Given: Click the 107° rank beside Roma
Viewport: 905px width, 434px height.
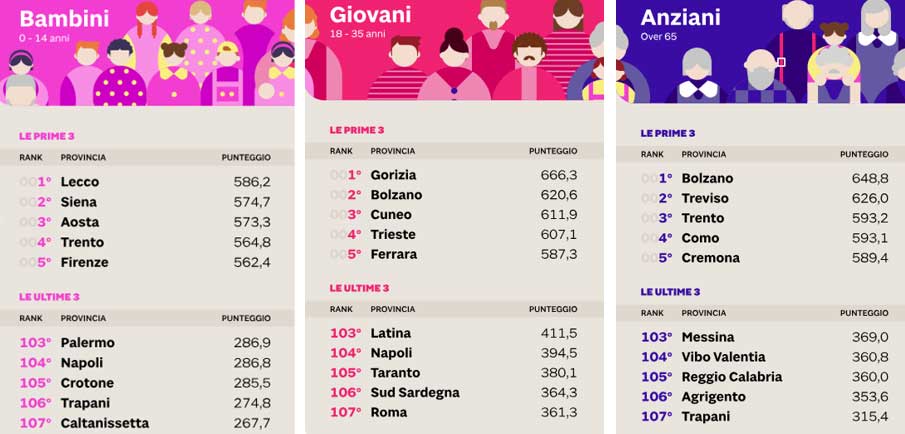Looking at the screenshot, I should pyautogui.click(x=345, y=413).
